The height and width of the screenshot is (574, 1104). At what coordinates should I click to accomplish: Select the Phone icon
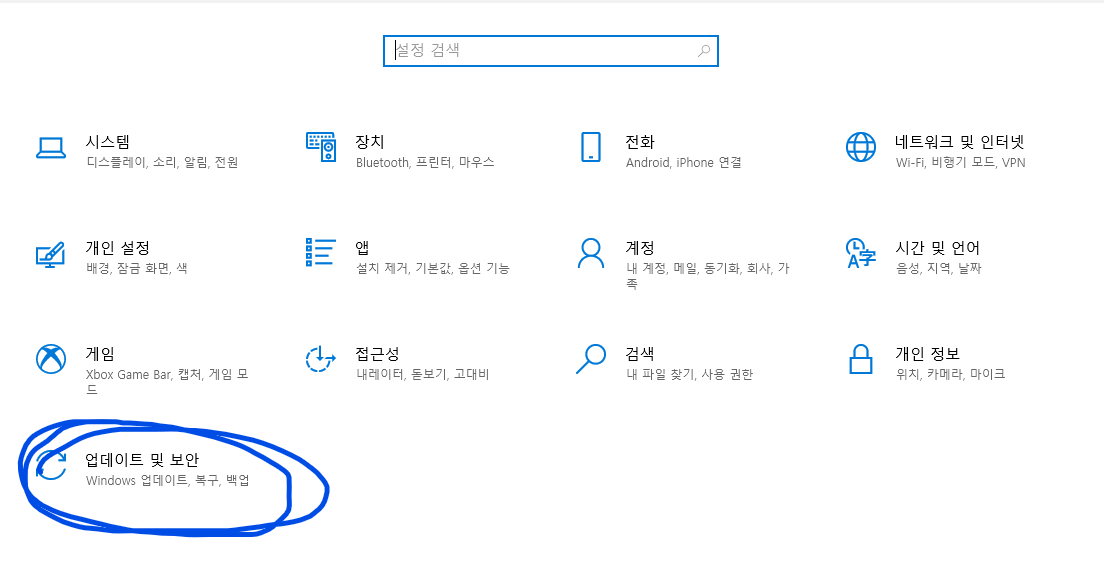[591, 146]
